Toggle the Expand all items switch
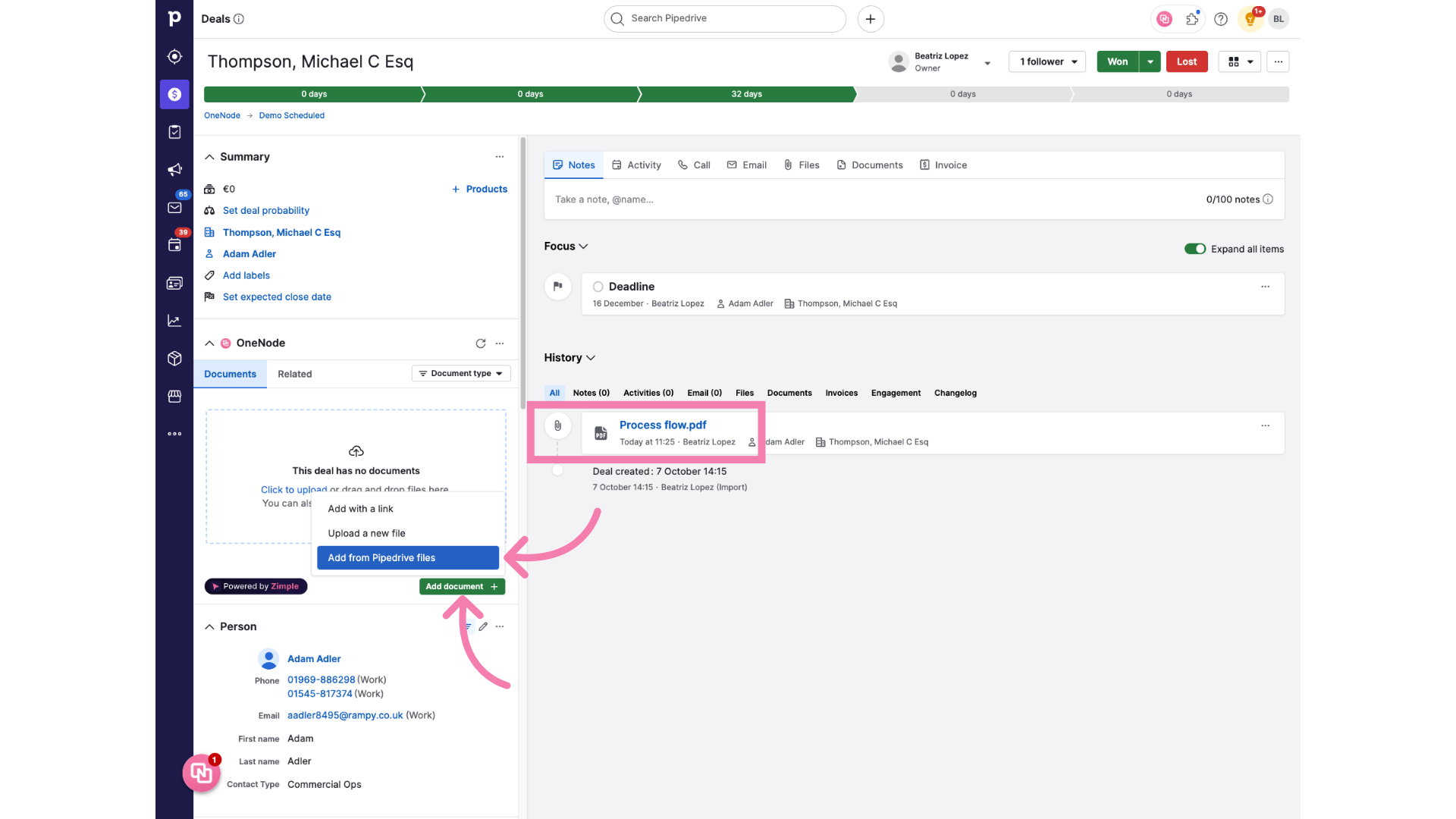 (x=1195, y=248)
